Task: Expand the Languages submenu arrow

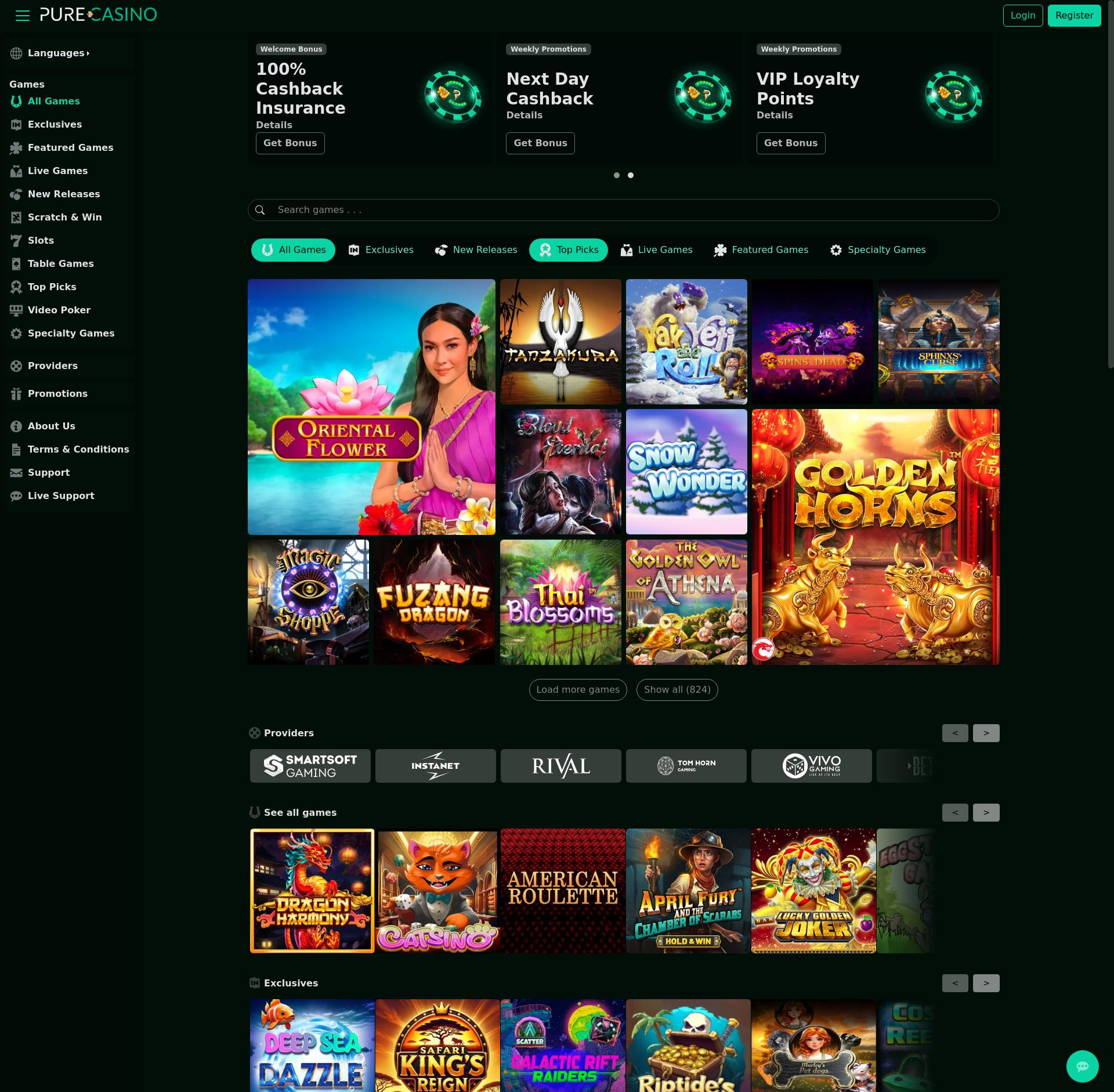Action: [88, 53]
